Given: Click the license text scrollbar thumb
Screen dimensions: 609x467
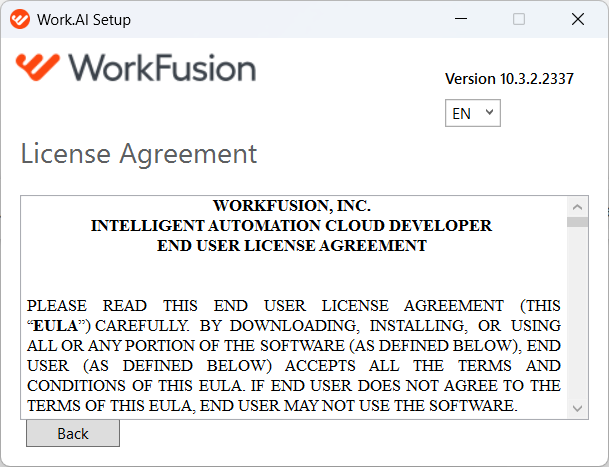Looking at the screenshot, I should click(577, 222).
